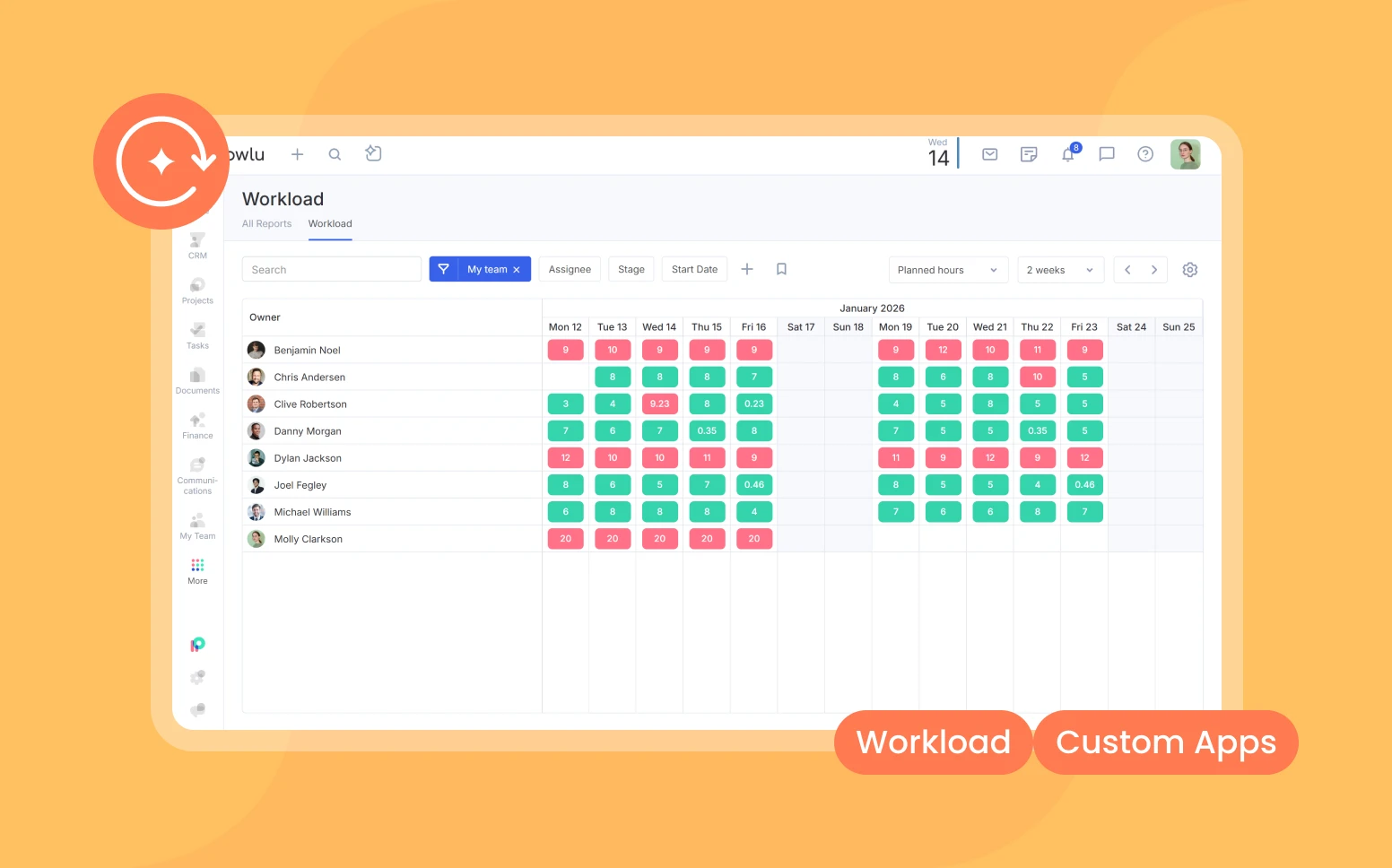The width and height of the screenshot is (1392, 868).
Task: Open the My Team section
Action: pyautogui.click(x=196, y=523)
